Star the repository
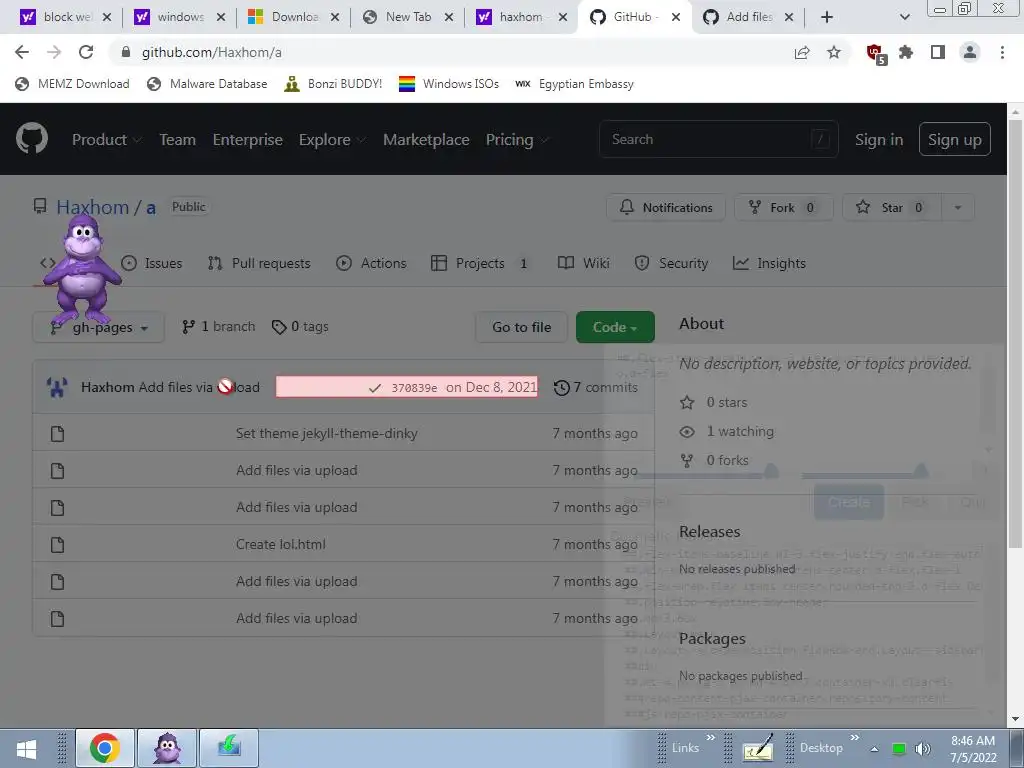This screenshot has width=1024, height=768. (892, 208)
